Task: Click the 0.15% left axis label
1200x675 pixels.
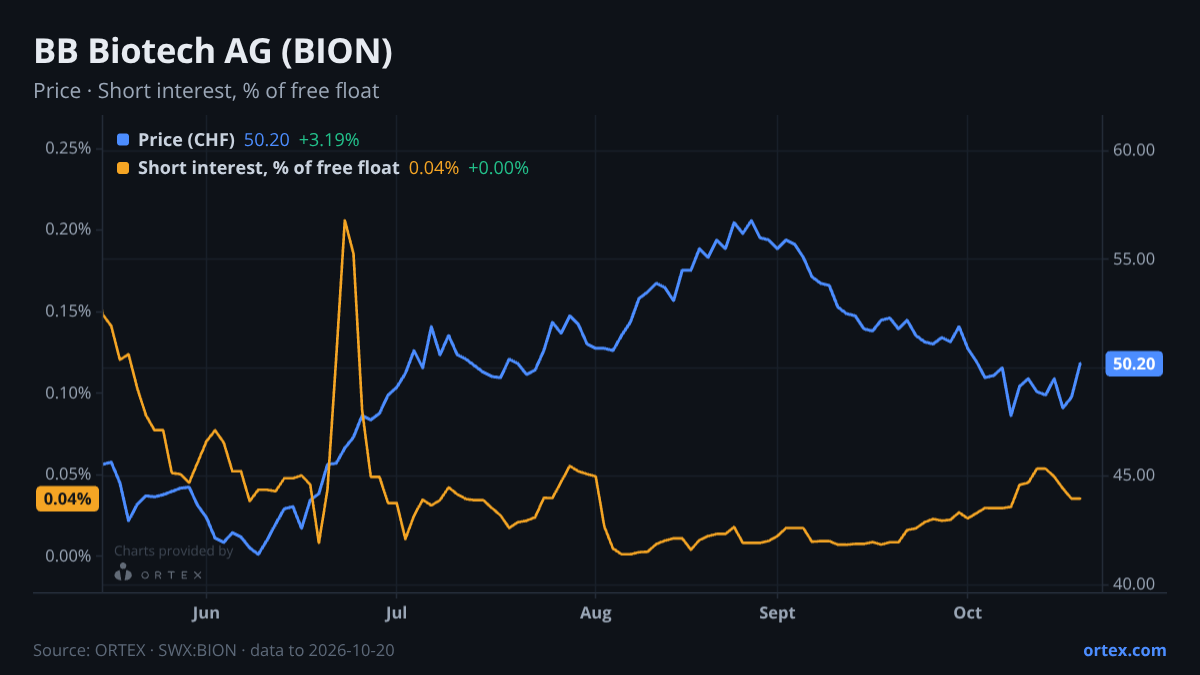Action: click(68, 311)
